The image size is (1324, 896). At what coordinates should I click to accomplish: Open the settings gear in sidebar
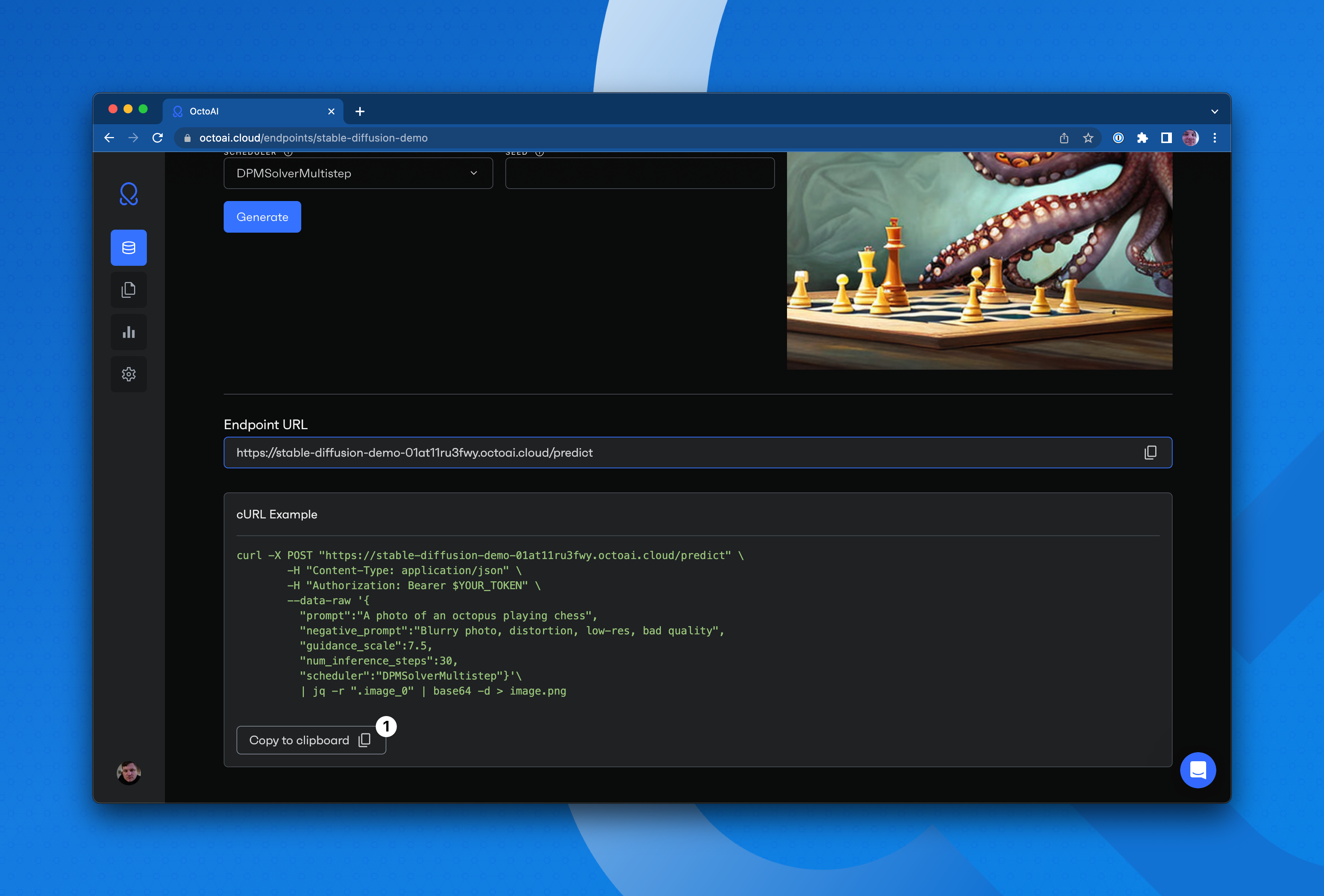129,374
